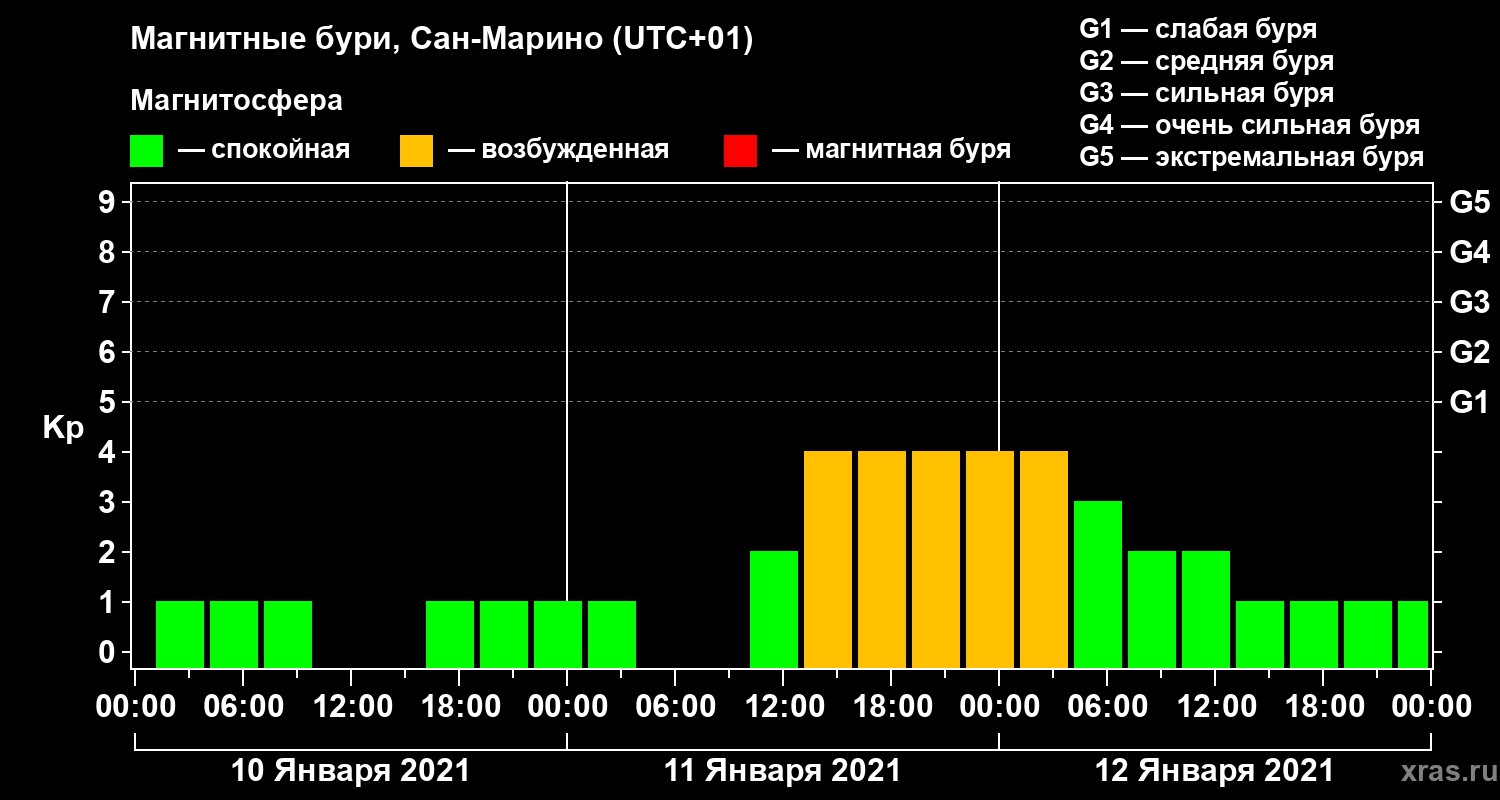Click the green Kp 2 bar on 11 January
Viewport: 1500px width, 800px height.
774,609
